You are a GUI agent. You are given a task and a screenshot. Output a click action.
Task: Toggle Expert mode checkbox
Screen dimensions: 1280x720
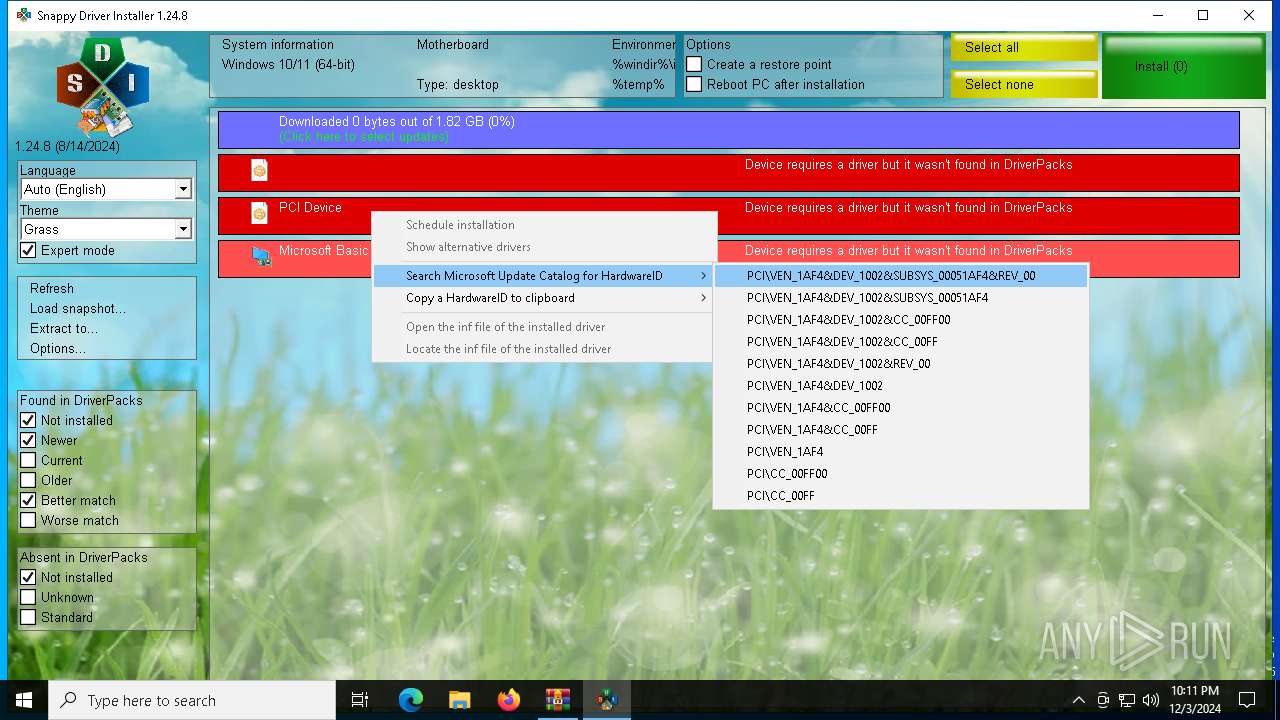(28, 250)
